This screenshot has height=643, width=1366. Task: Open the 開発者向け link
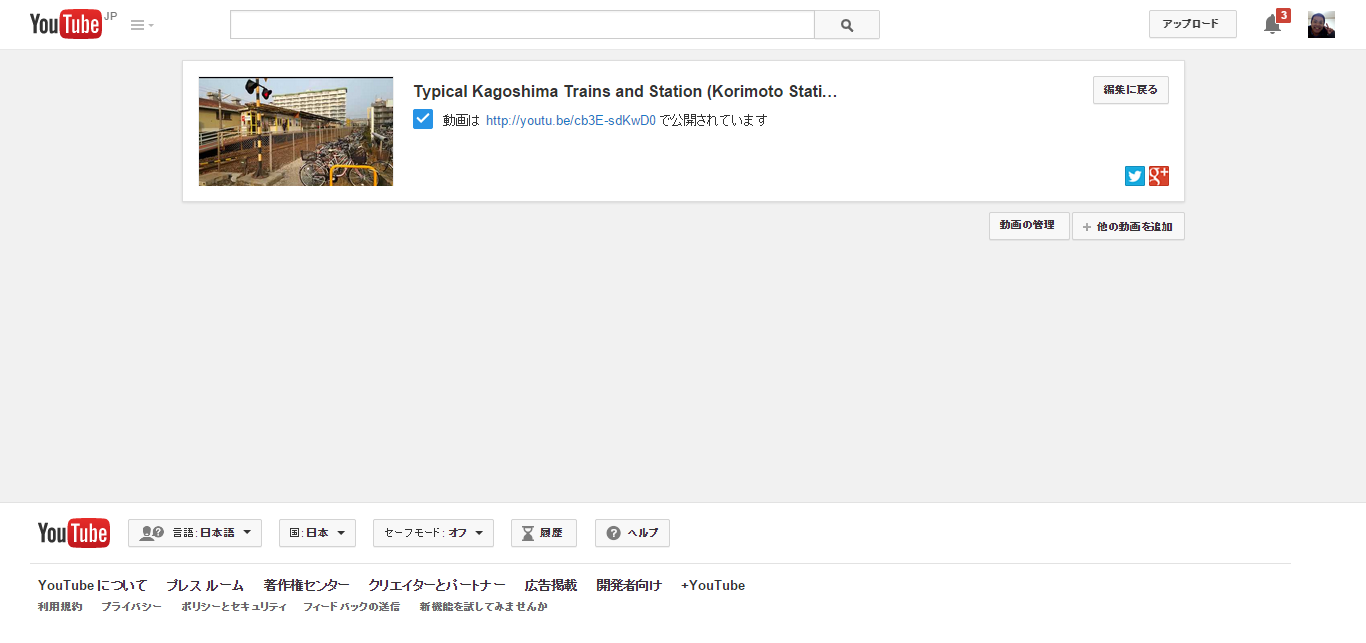pyautogui.click(x=629, y=585)
